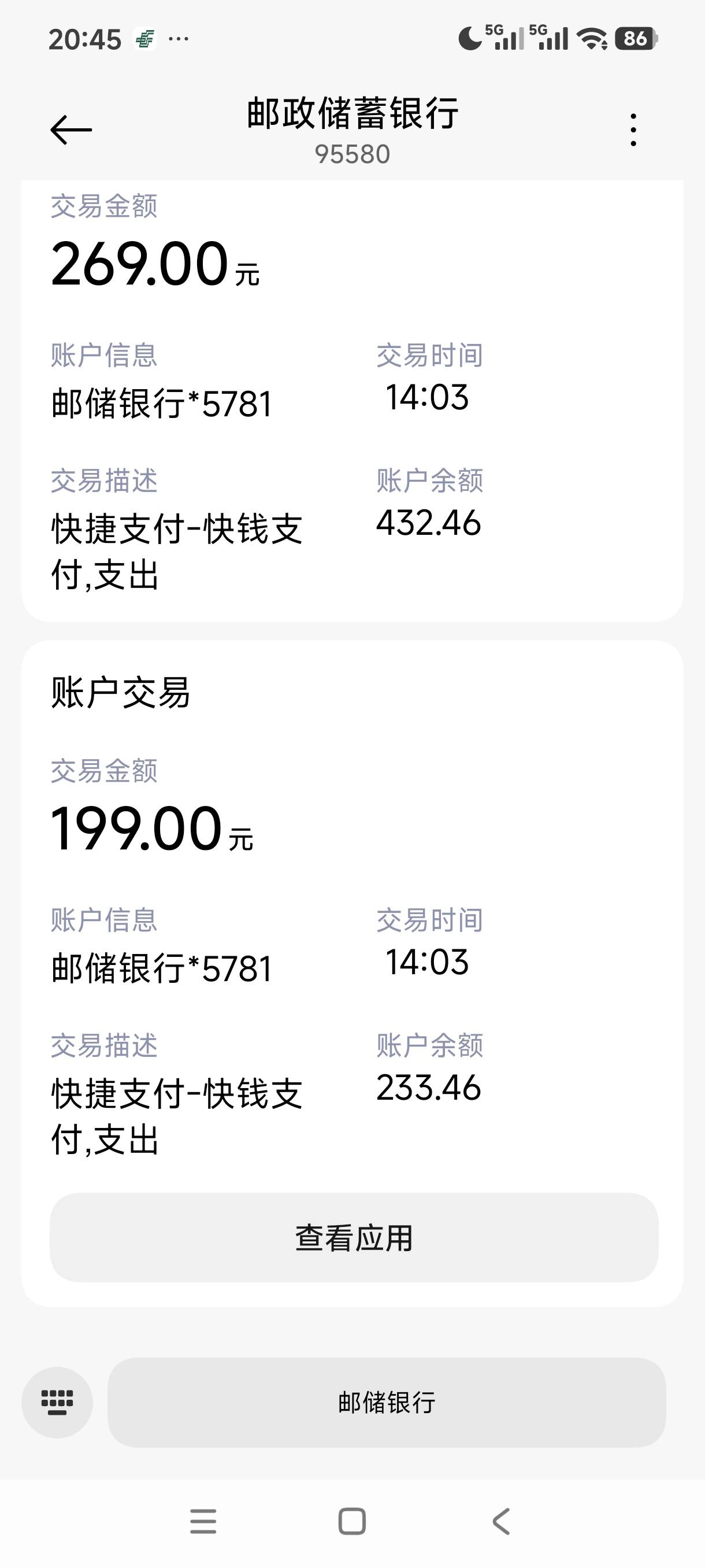
Task: Tap the account balance 233.46
Action: point(428,1088)
